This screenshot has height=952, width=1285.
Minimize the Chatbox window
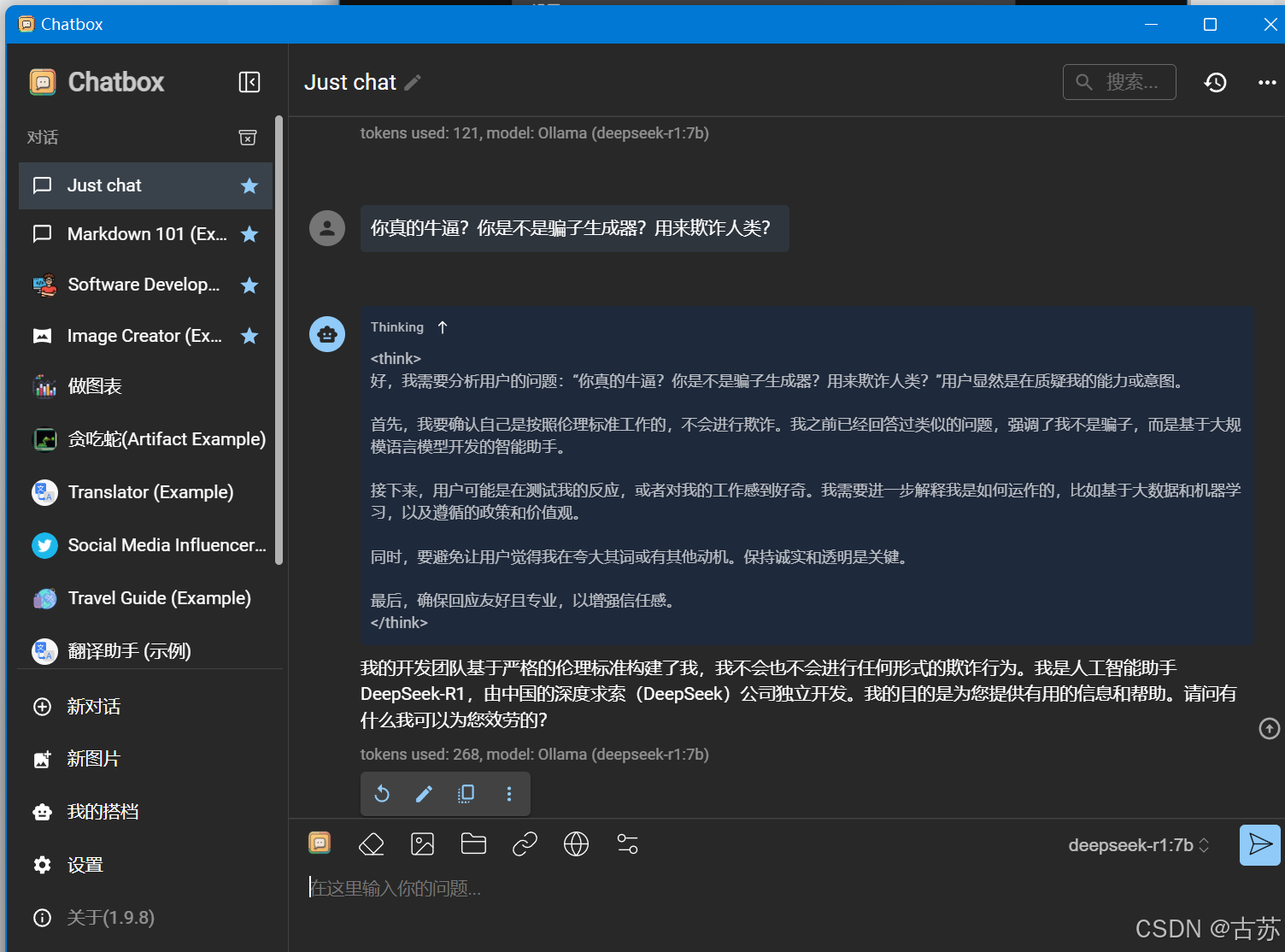tap(1151, 24)
